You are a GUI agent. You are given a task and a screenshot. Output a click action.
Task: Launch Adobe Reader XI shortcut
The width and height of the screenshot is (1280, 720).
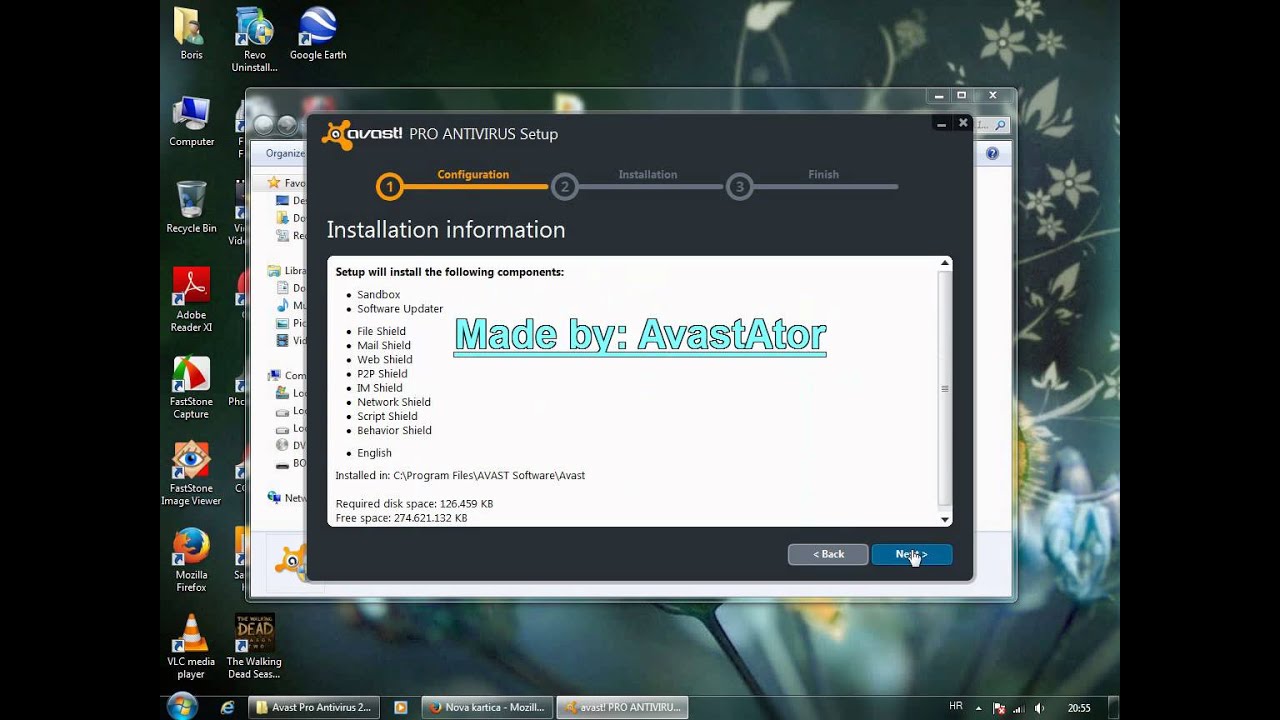(x=191, y=299)
